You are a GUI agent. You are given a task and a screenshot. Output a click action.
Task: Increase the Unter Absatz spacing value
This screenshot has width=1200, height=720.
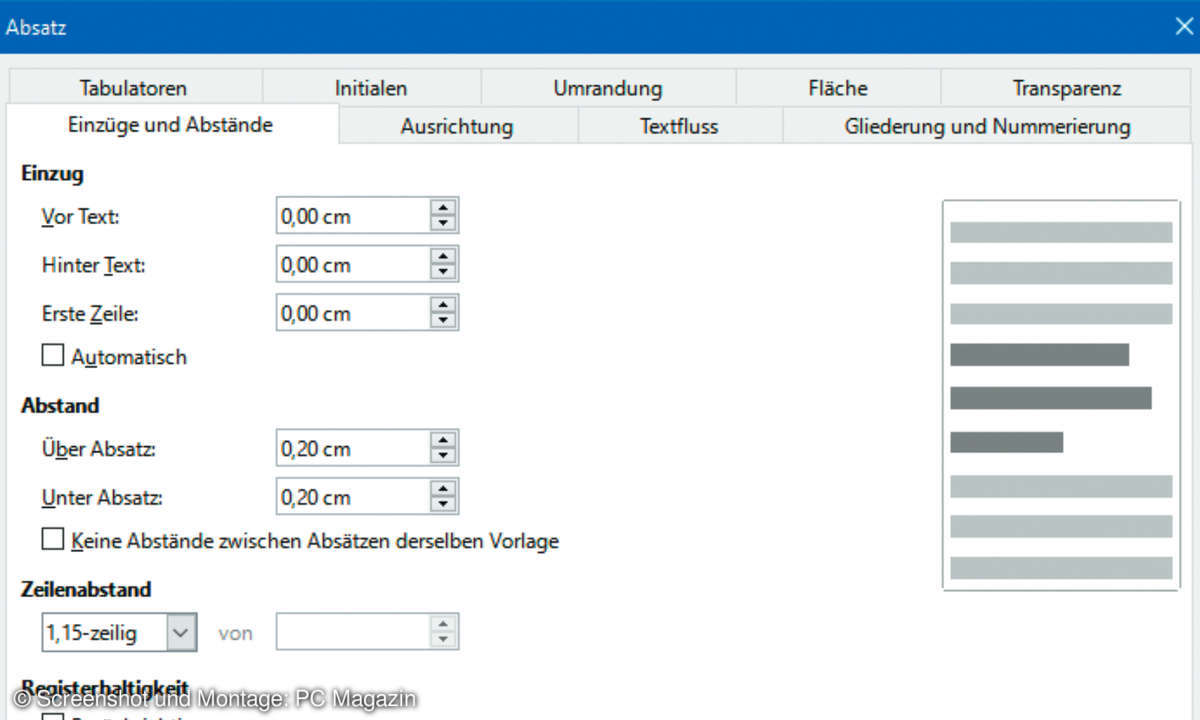[x=443, y=489]
